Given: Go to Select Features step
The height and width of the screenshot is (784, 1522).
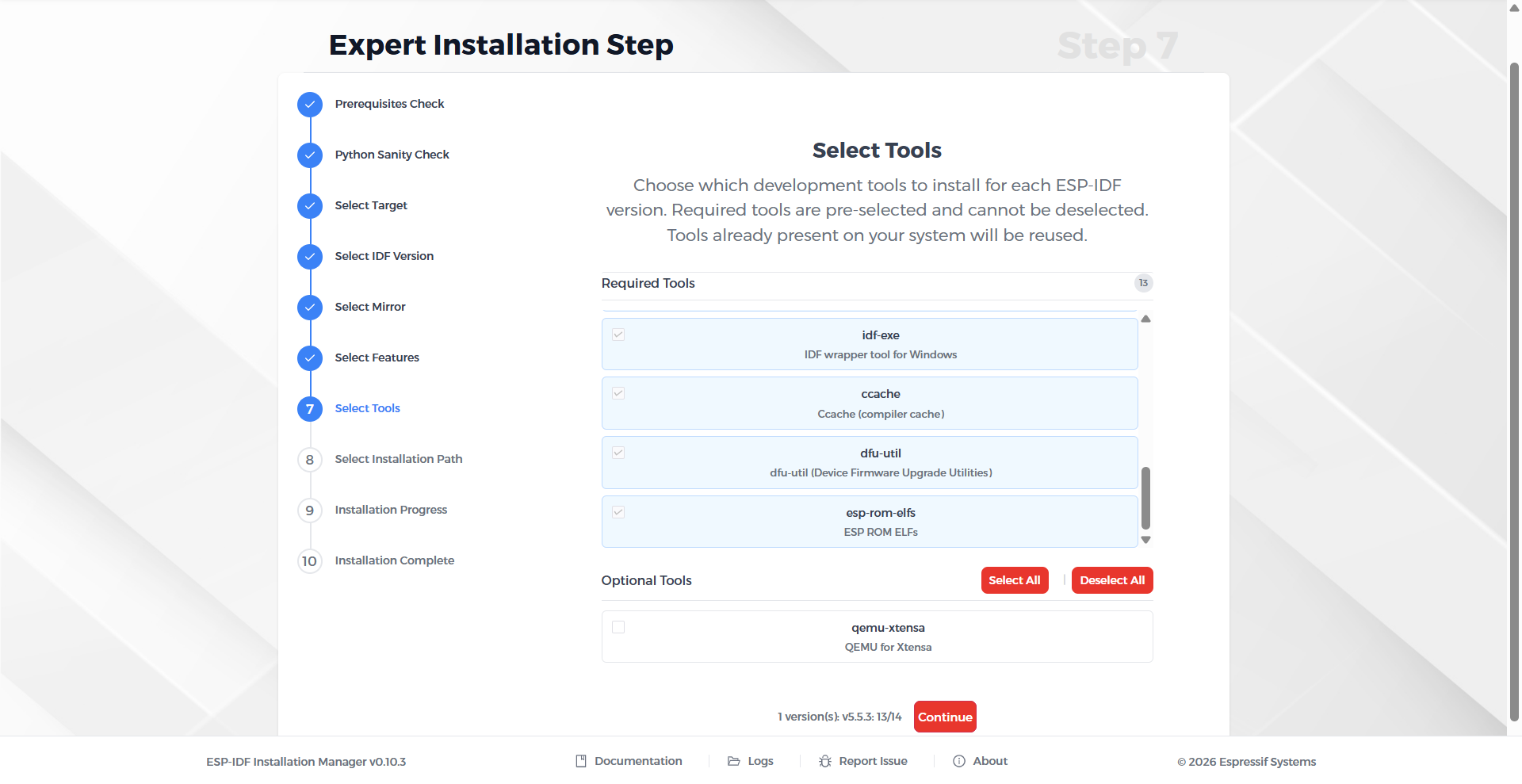Looking at the screenshot, I should 377,358.
